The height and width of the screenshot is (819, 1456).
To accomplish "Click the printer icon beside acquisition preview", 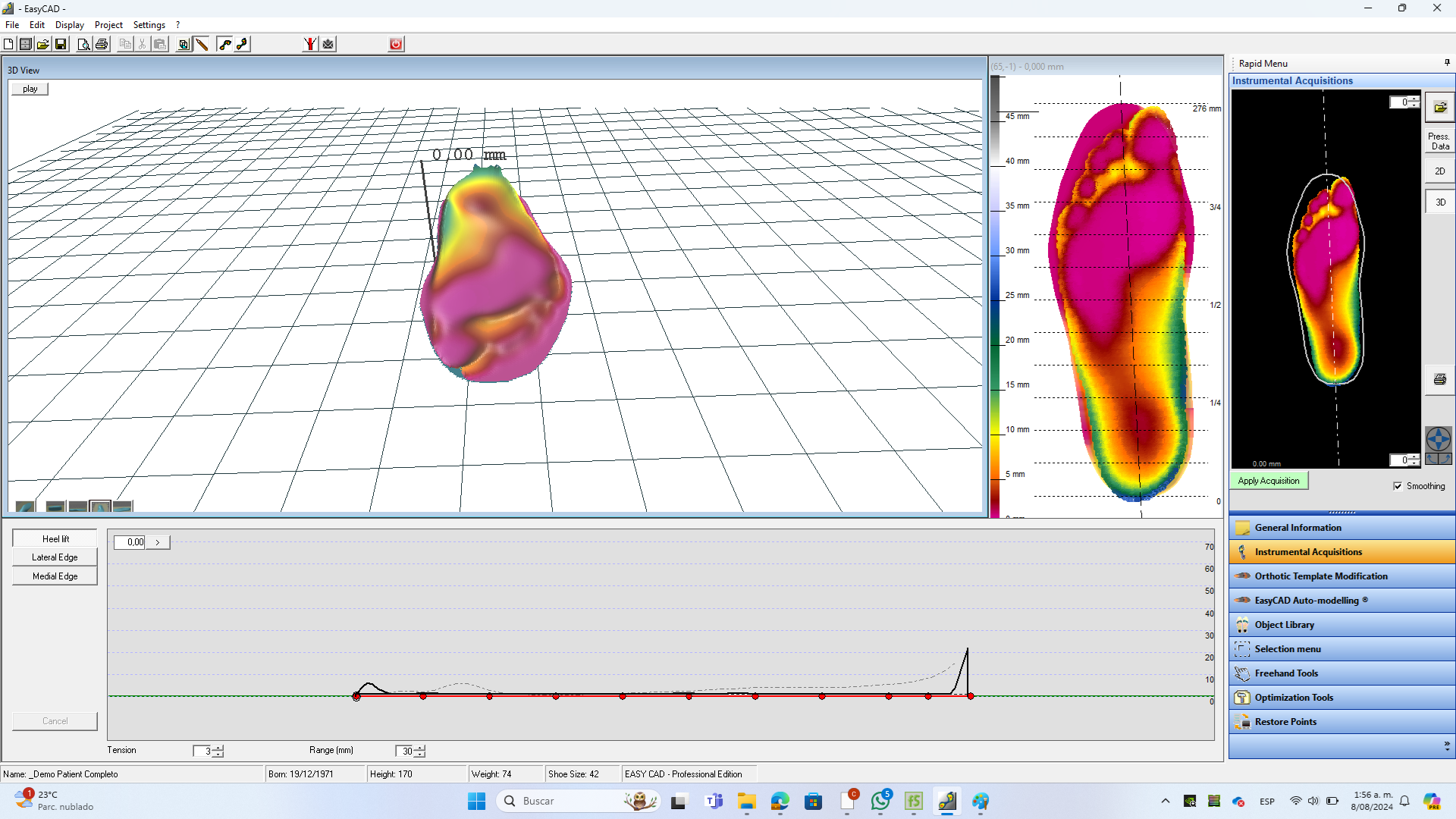I will point(1439,379).
